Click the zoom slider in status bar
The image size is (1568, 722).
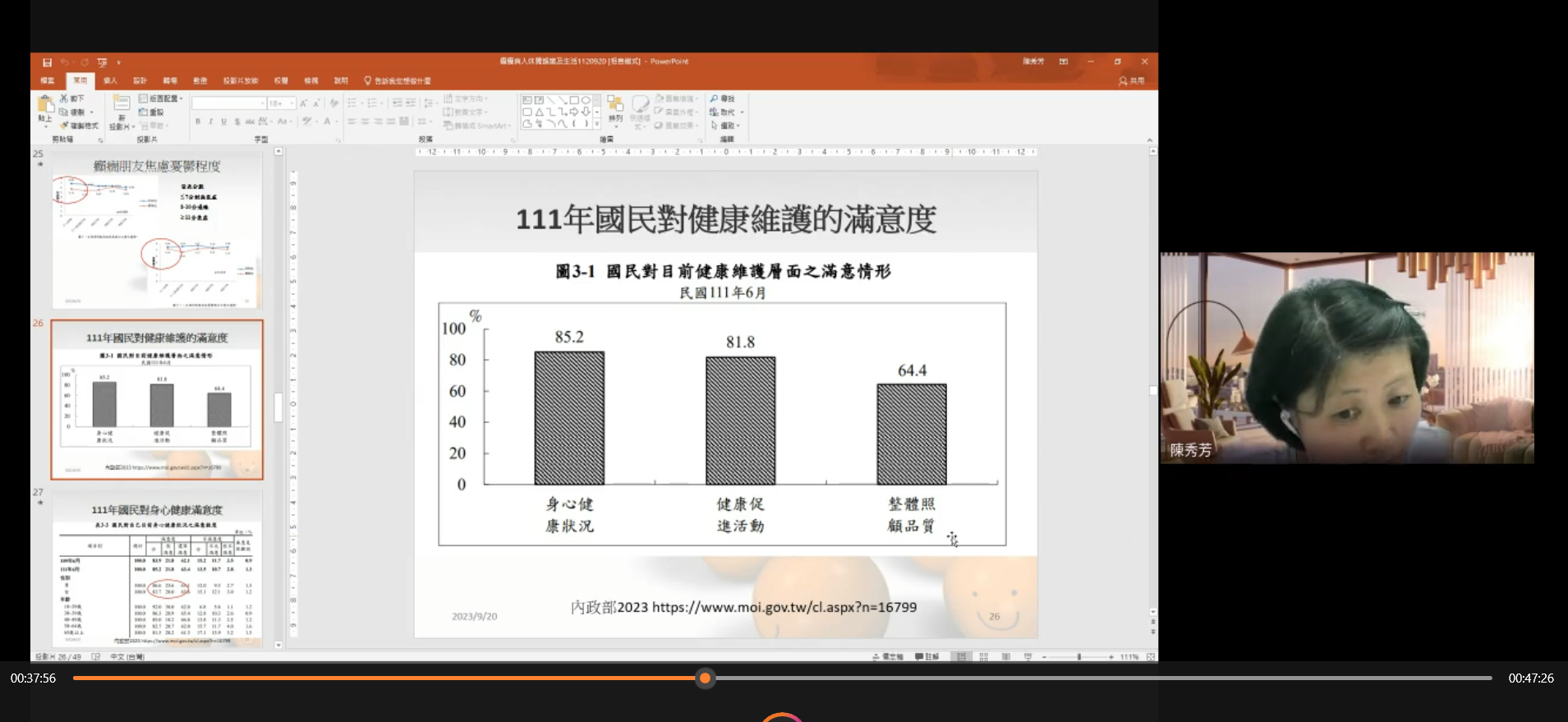pos(1078,657)
